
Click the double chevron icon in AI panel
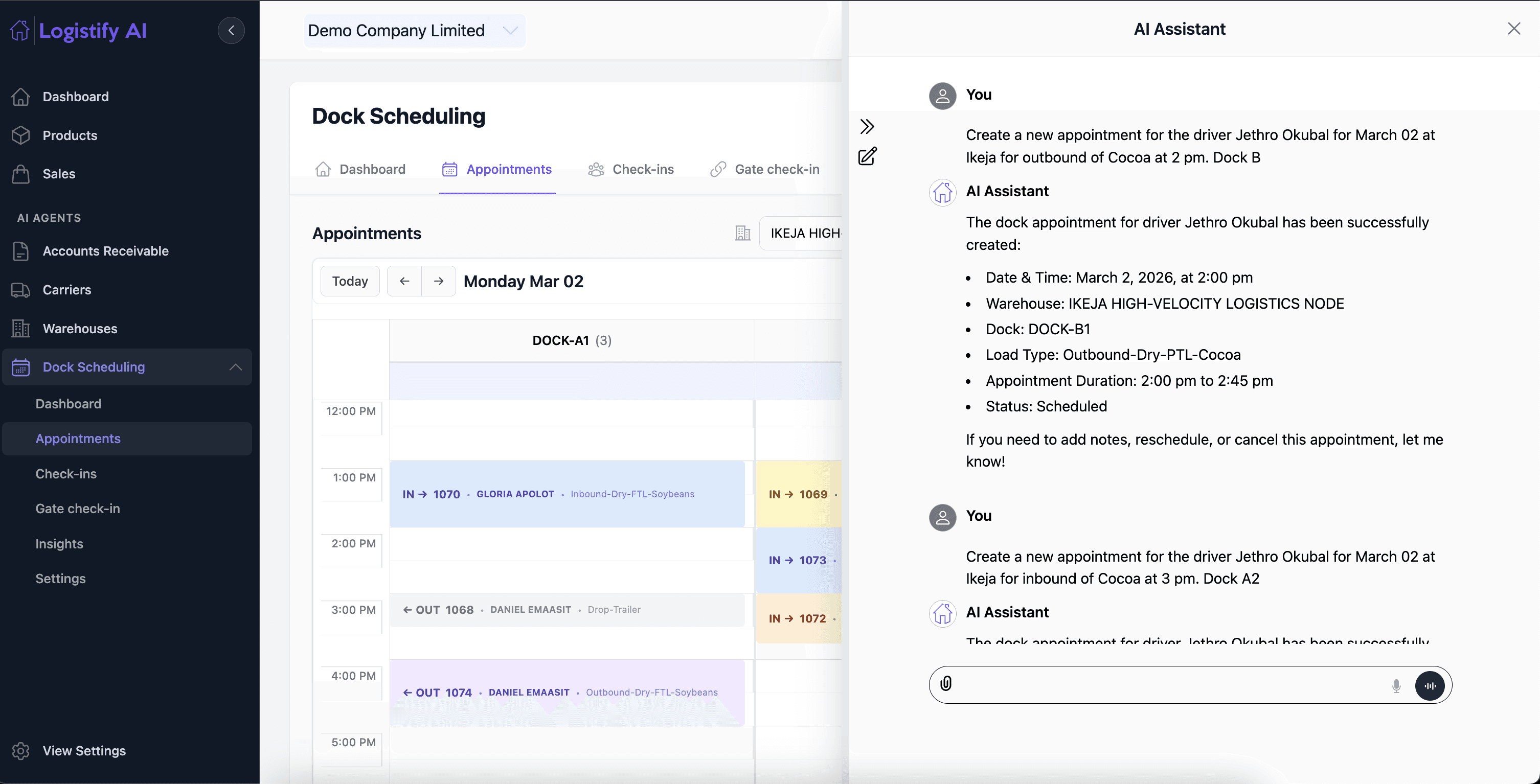click(x=867, y=126)
